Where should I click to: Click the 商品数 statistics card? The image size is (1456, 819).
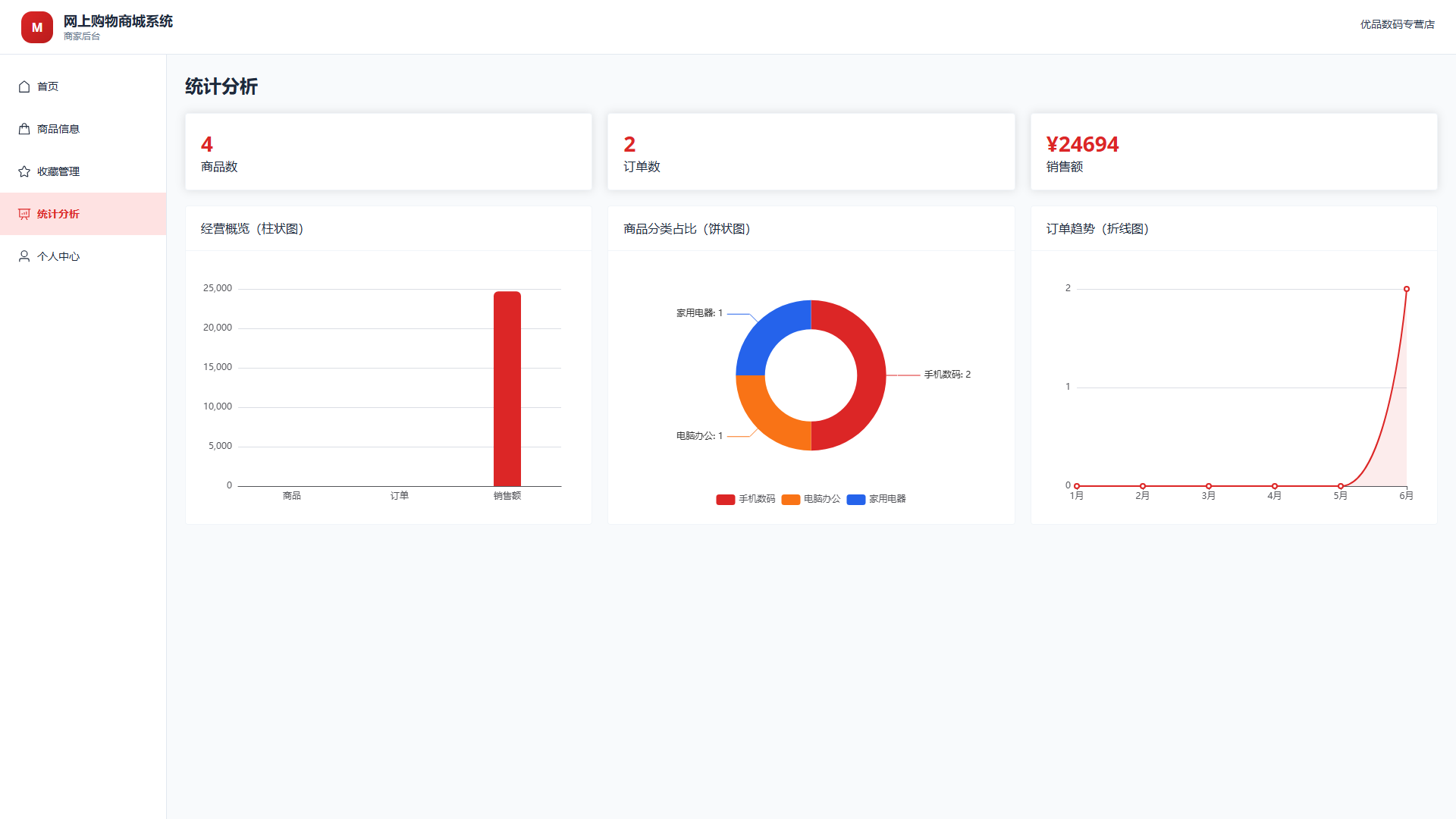click(388, 152)
